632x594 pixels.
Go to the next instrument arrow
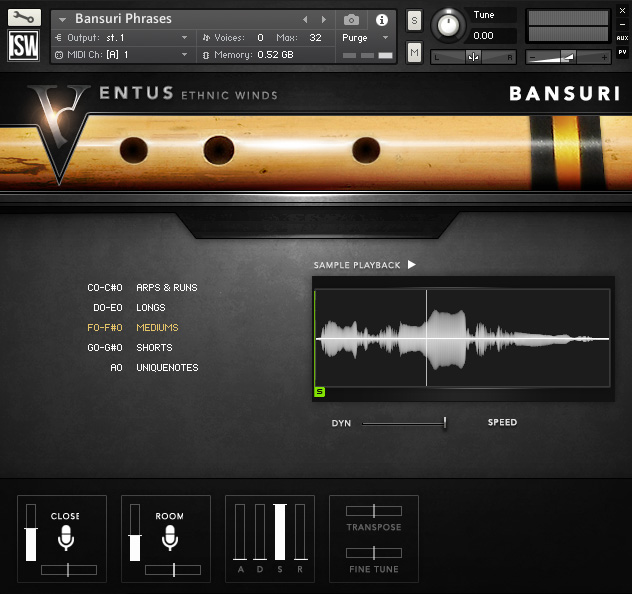click(324, 19)
